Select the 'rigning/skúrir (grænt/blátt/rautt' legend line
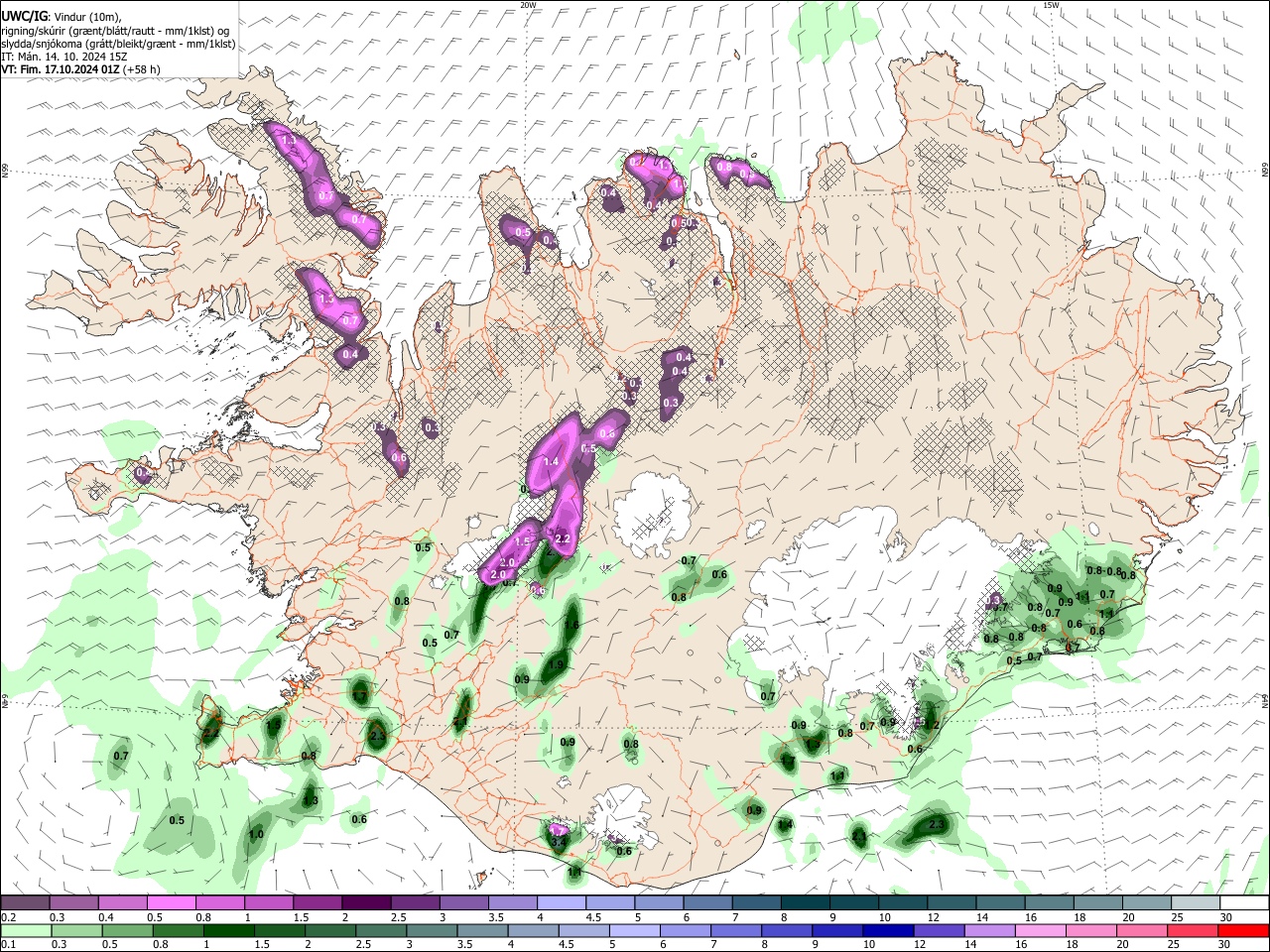Screen dimensions: 1270x952 coord(117,30)
